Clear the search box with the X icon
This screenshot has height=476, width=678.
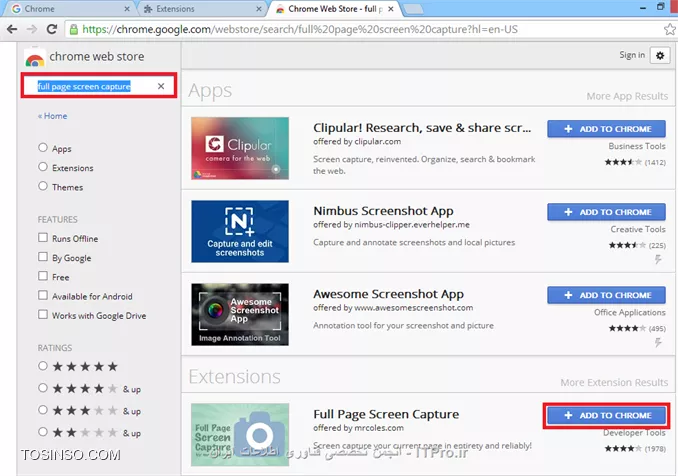pyautogui.click(x=161, y=86)
